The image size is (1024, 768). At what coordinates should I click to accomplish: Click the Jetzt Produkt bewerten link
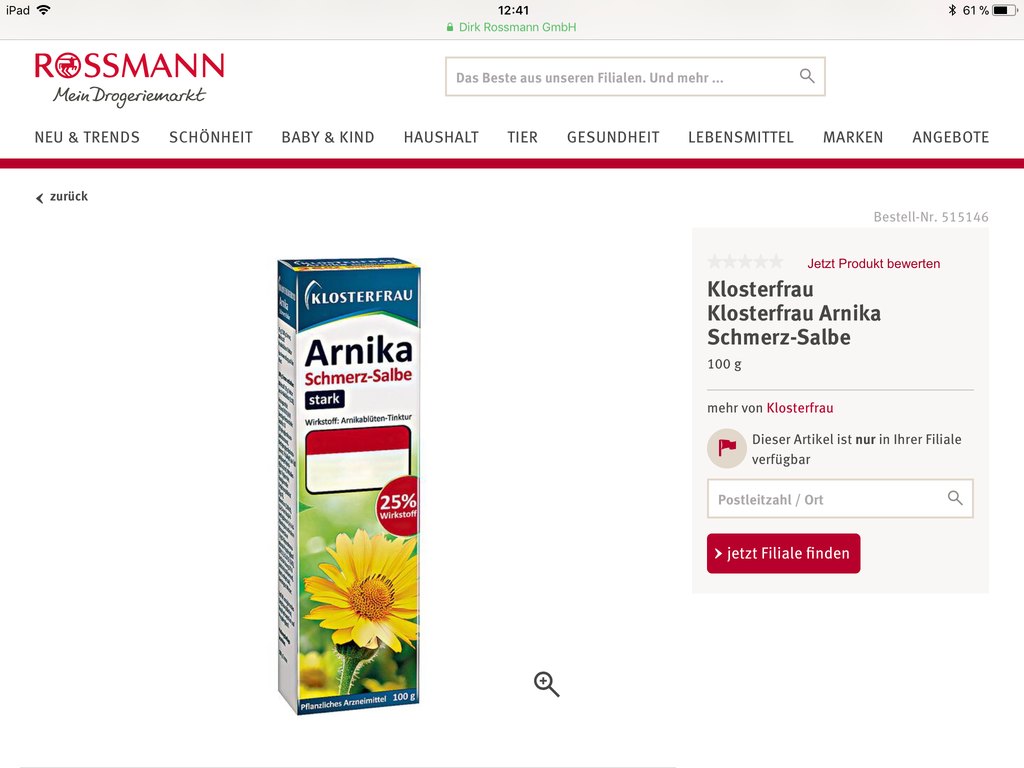(x=873, y=263)
